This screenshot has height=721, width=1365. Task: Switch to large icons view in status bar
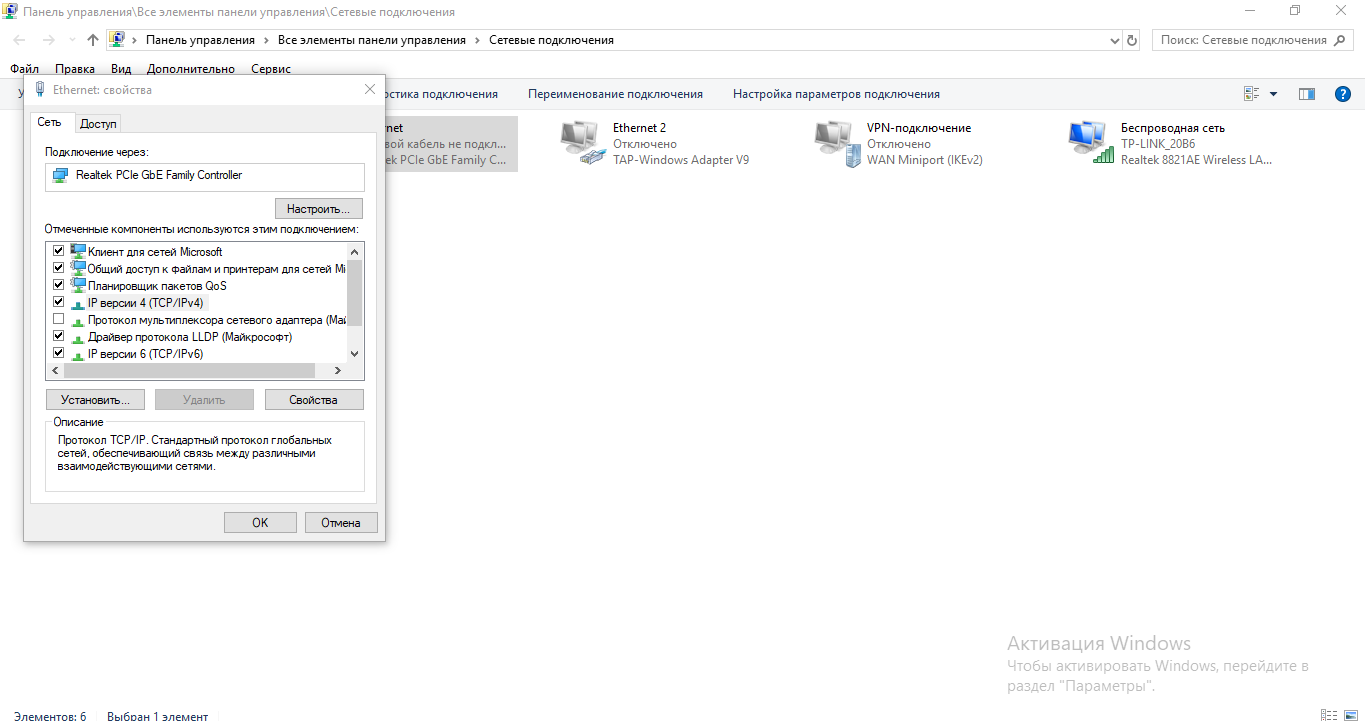point(1350,714)
